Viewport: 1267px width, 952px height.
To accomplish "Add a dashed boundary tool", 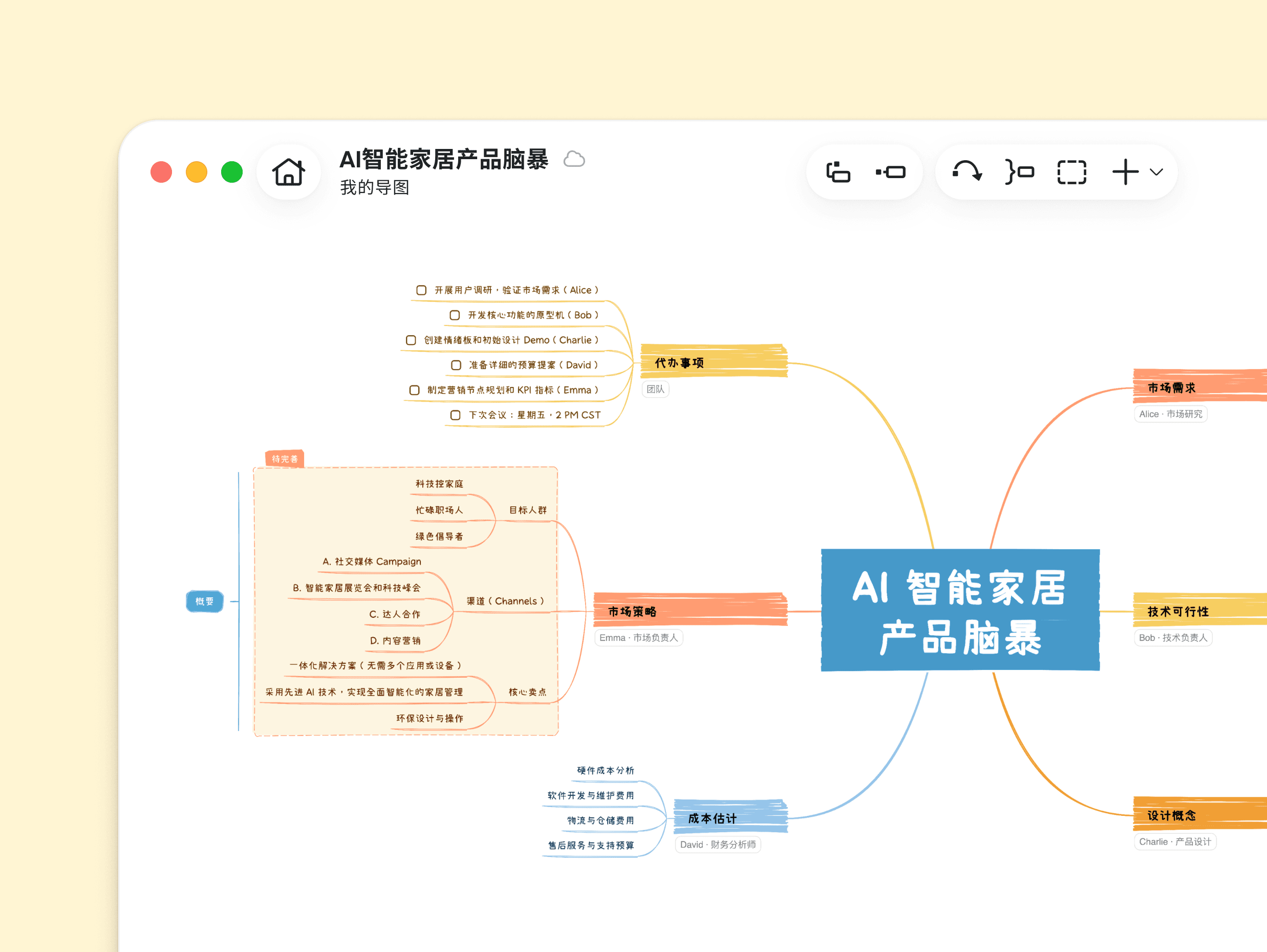I will coord(1071,172).
